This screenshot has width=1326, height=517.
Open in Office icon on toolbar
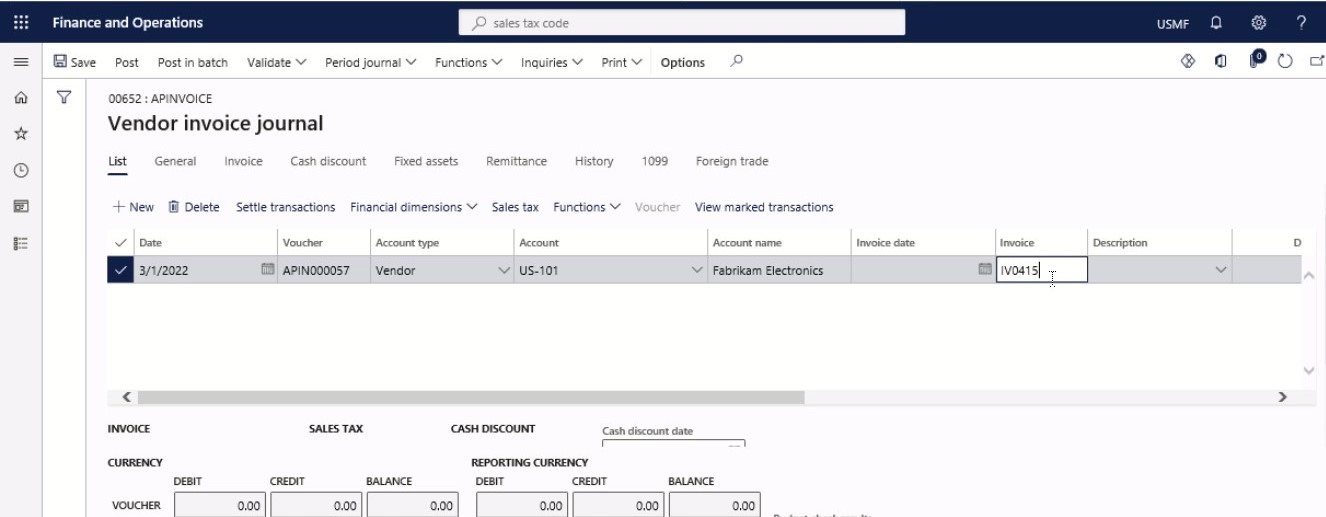[x=1221, y=61]
